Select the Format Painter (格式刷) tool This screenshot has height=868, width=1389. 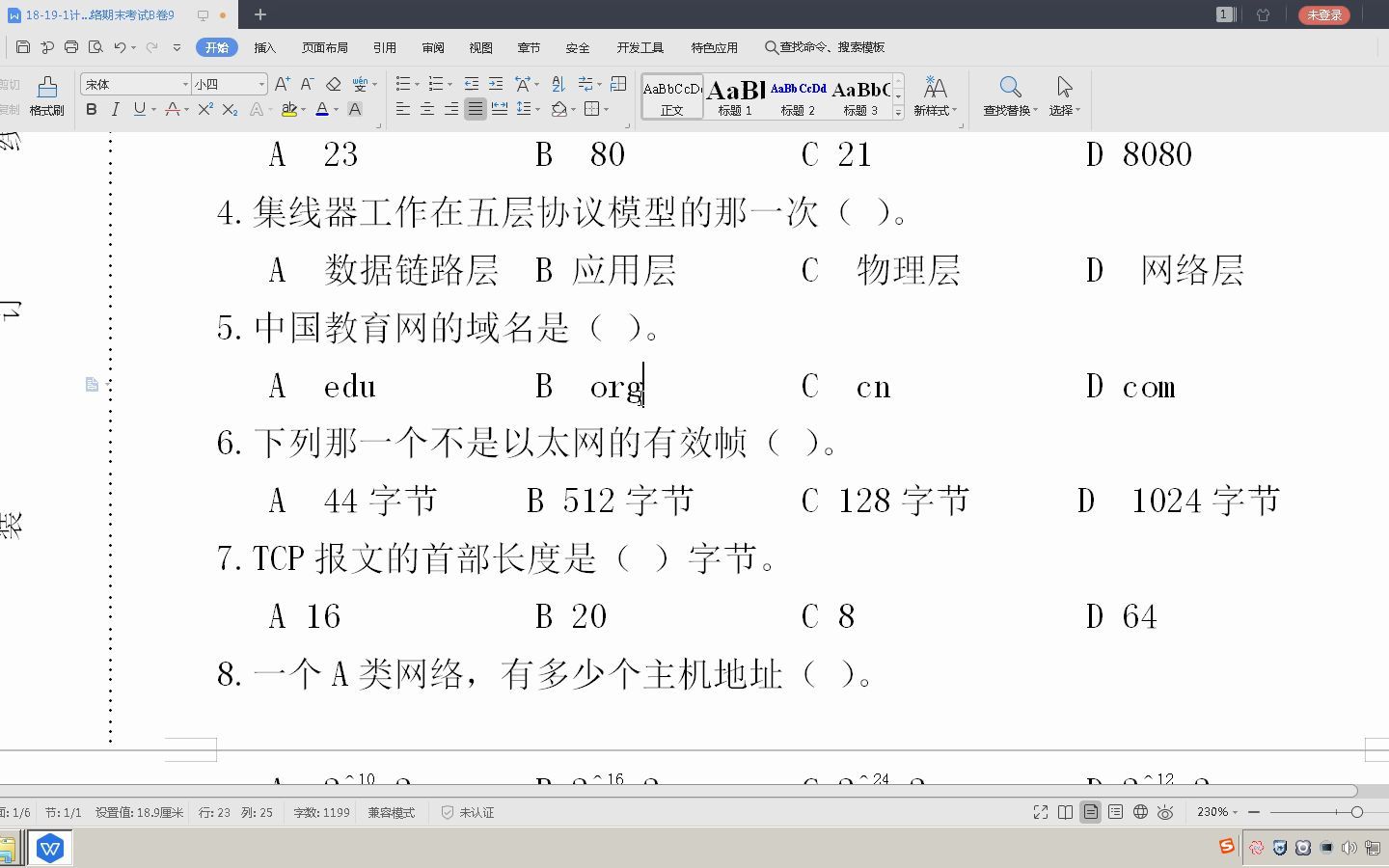[x=46, y=96]
